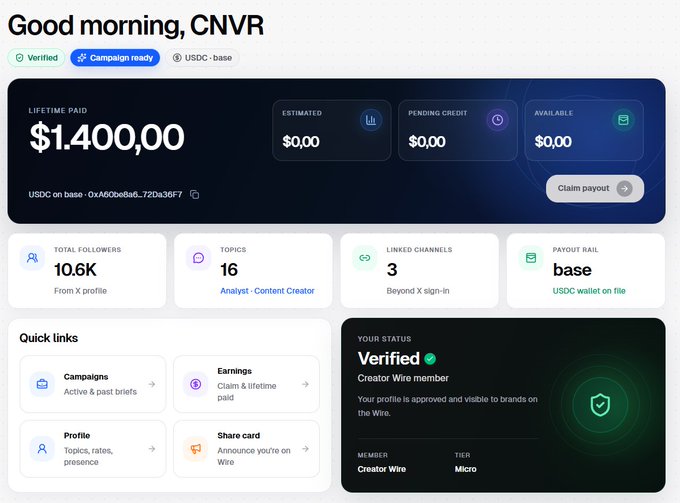Click the Campaign ready pill
680x503 pixels.
pyautogui.click(x=115, y=58)
